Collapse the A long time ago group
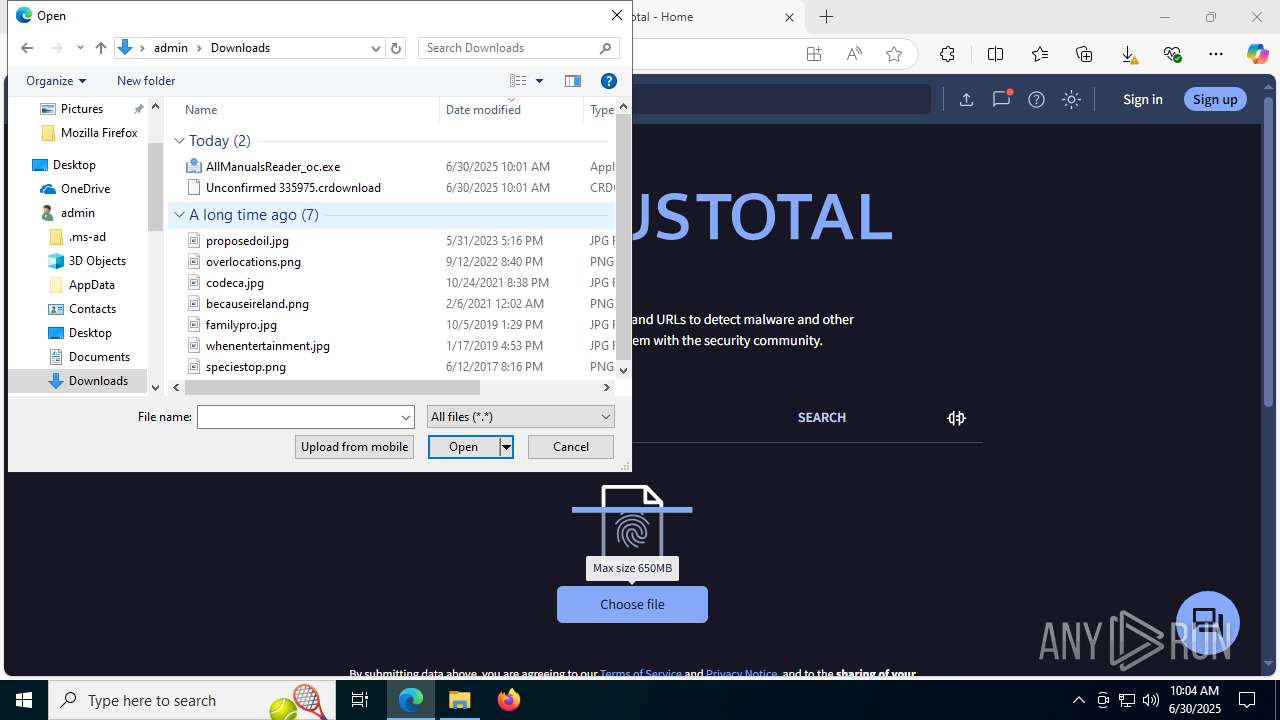1280x720 pixels. point(180,215)
